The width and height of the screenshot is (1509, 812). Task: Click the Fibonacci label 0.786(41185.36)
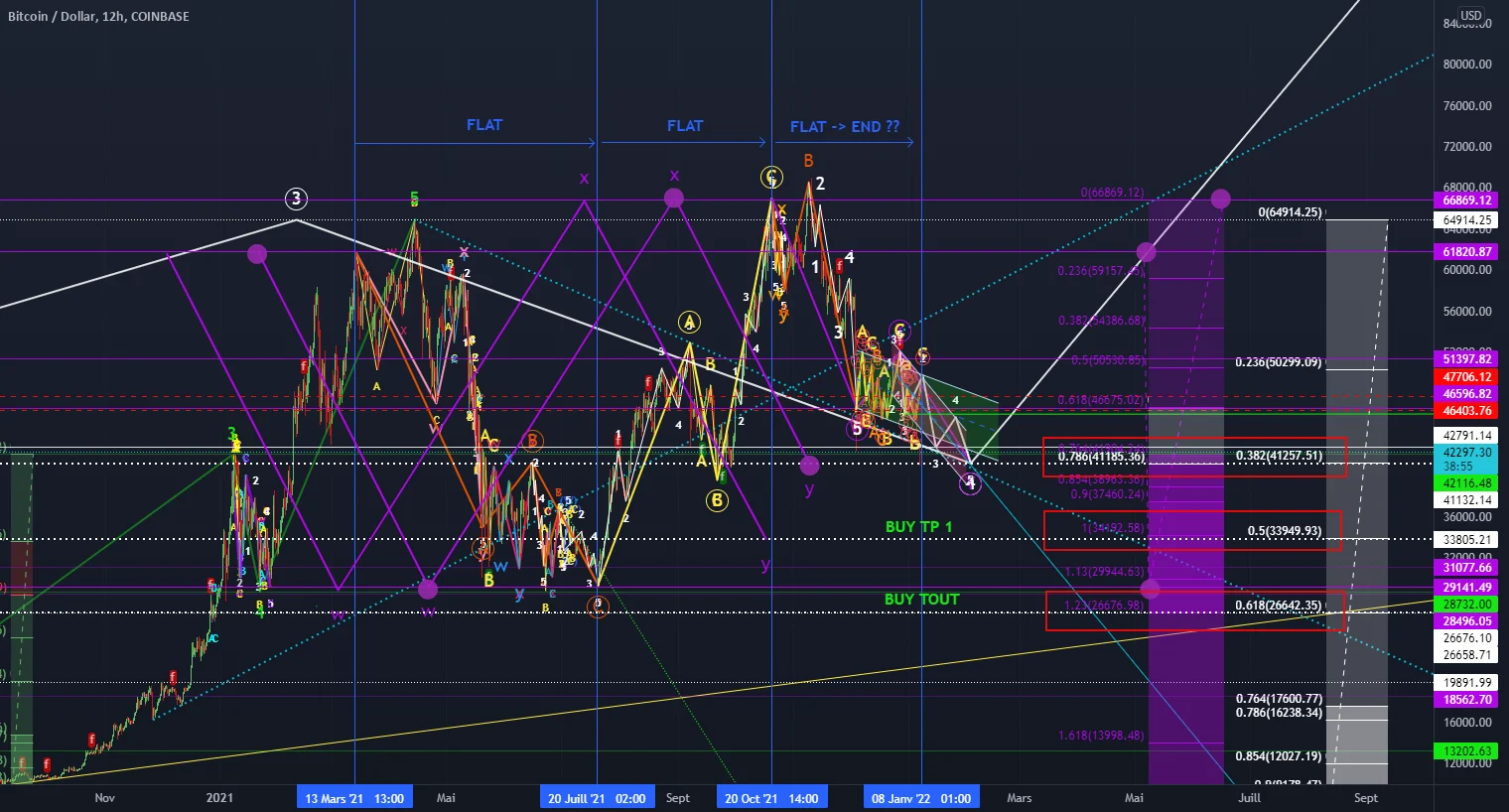click(x=1101, y=457)
